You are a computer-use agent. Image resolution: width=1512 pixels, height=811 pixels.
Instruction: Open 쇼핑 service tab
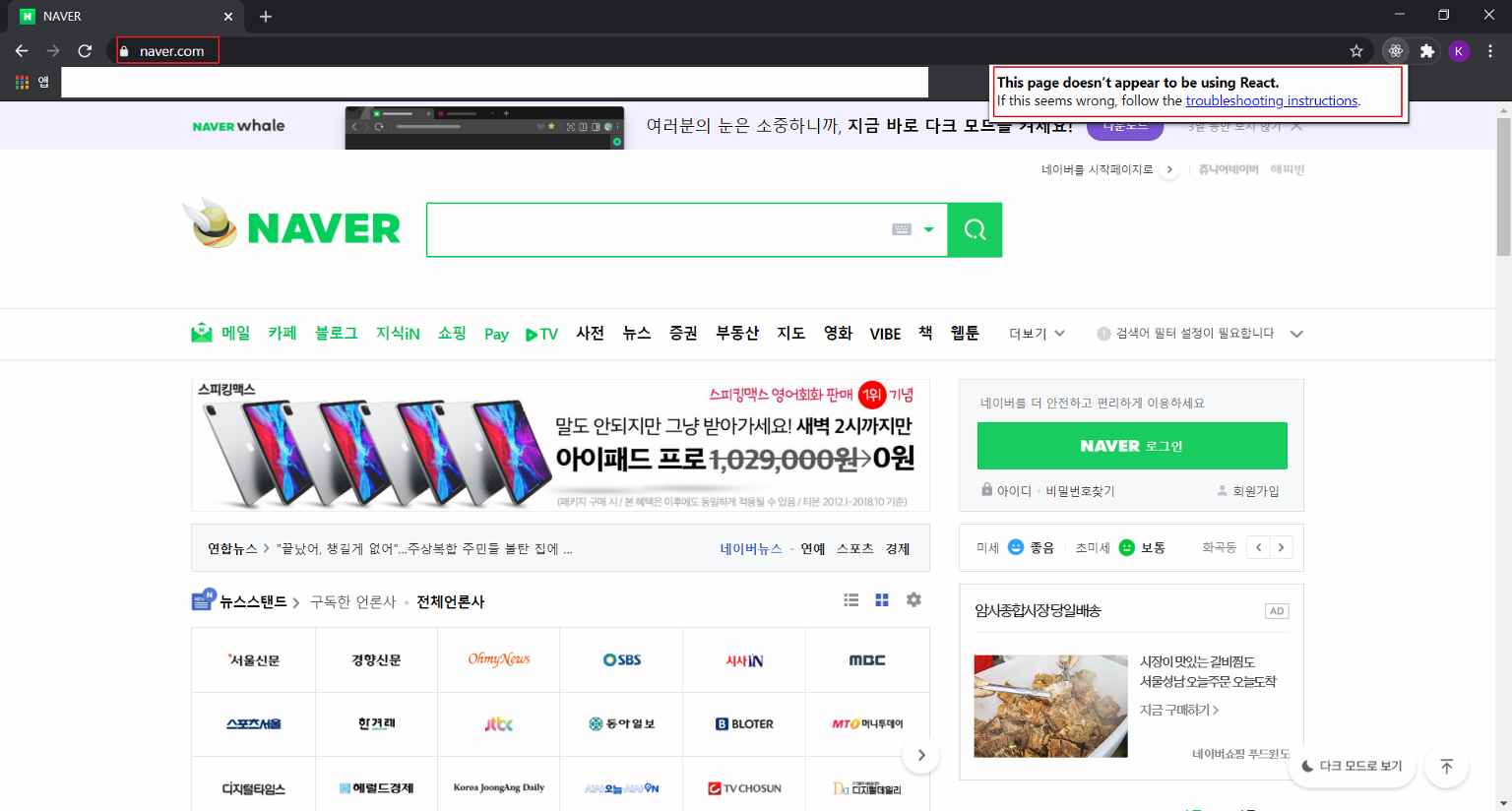click(452, 333)
